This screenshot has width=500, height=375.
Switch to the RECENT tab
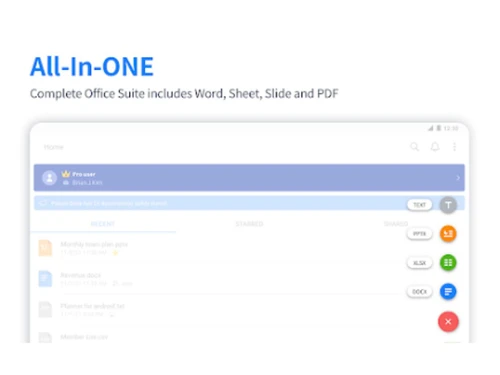point(103,224)
